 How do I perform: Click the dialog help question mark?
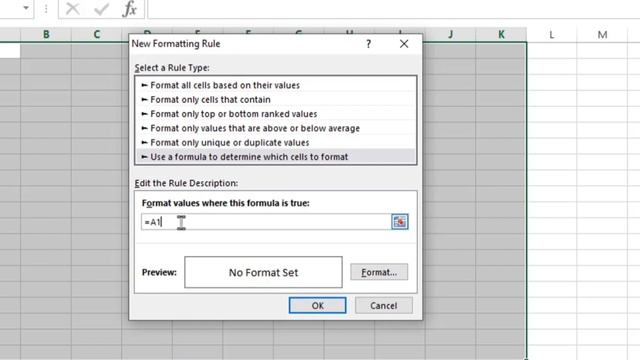369,44
